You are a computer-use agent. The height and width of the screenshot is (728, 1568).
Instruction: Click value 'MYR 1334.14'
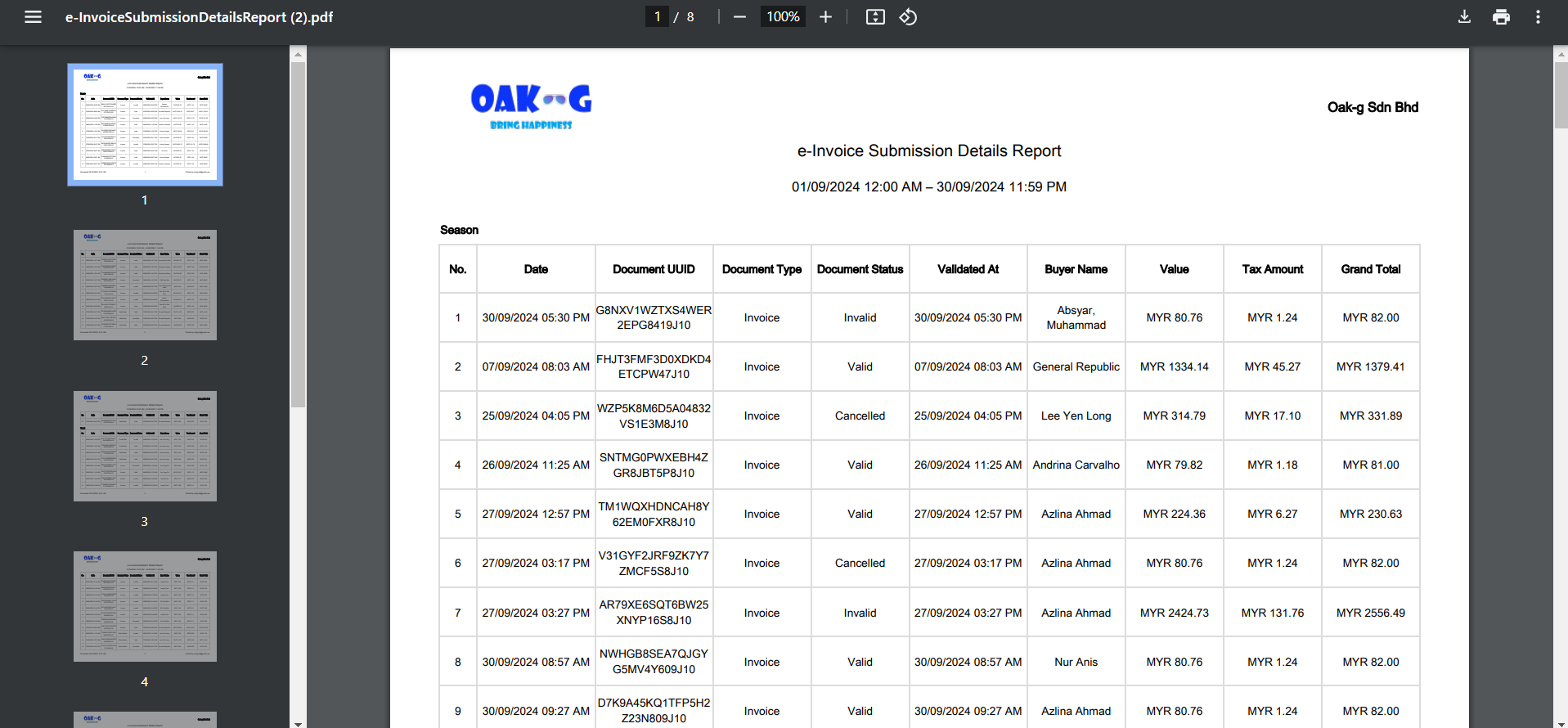click(x=1174, y=366)
